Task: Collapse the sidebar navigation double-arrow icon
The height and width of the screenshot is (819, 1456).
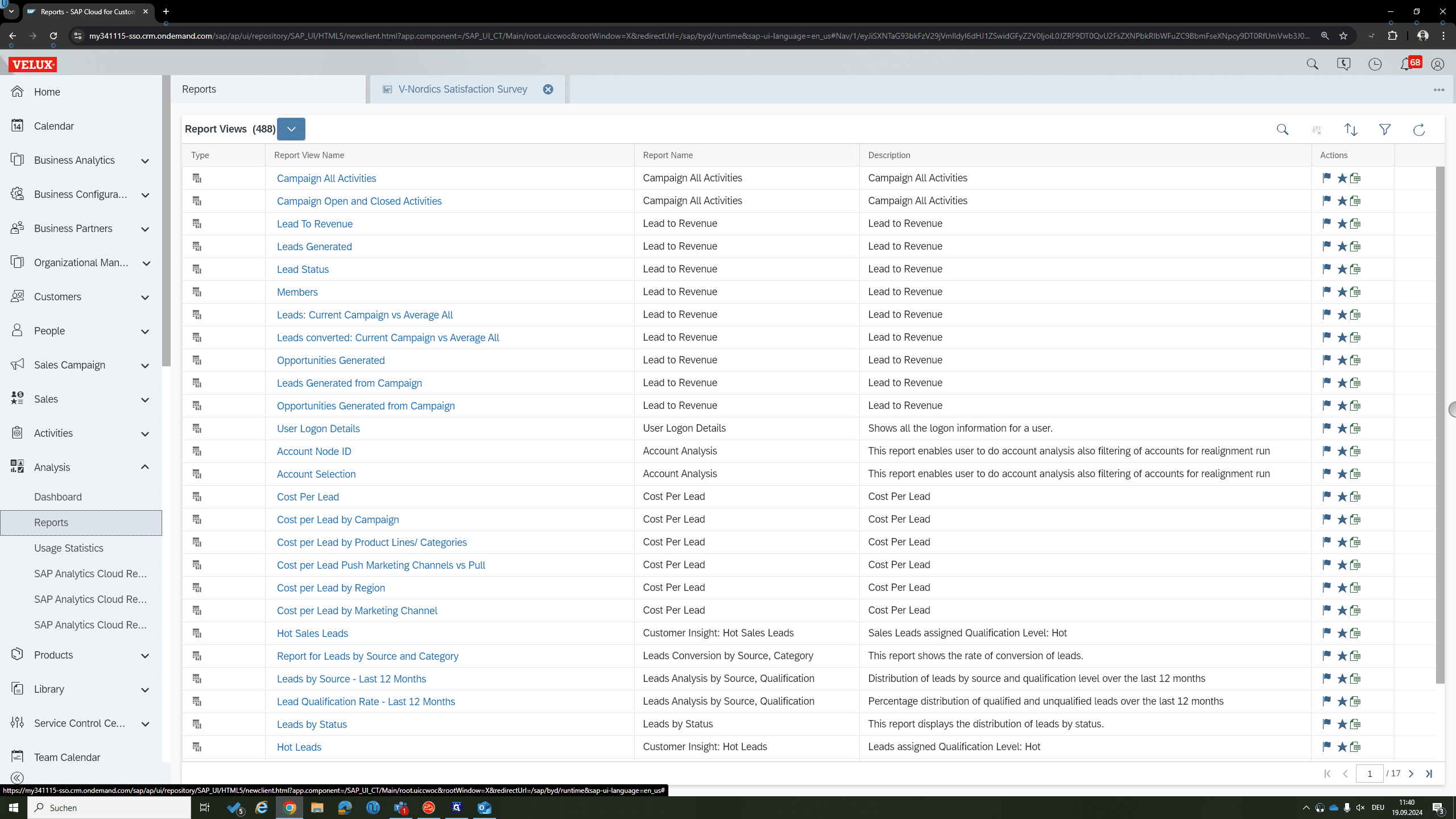Action: pos(17,777)
